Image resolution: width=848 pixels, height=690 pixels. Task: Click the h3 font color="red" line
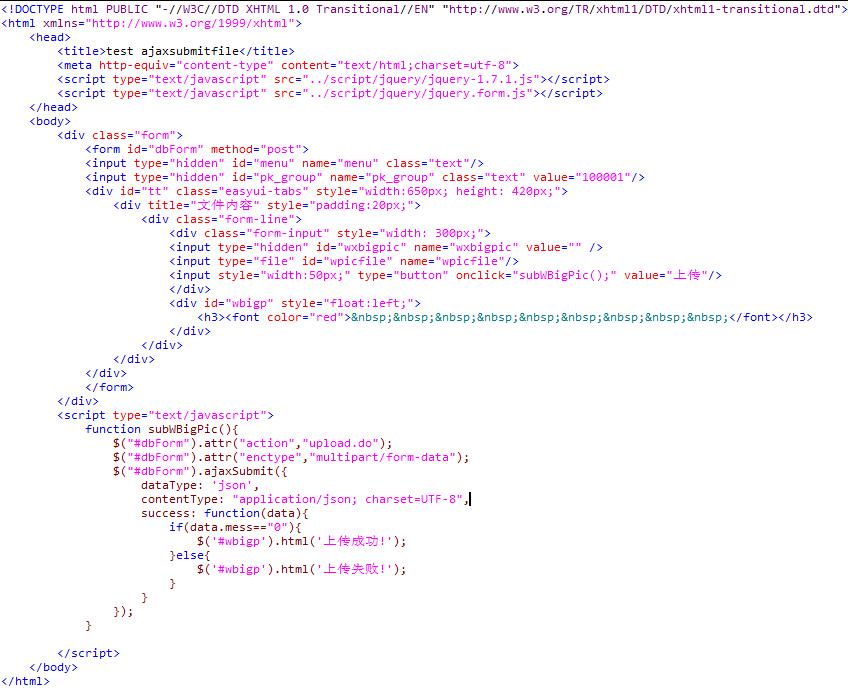click(x=505, y=317)
